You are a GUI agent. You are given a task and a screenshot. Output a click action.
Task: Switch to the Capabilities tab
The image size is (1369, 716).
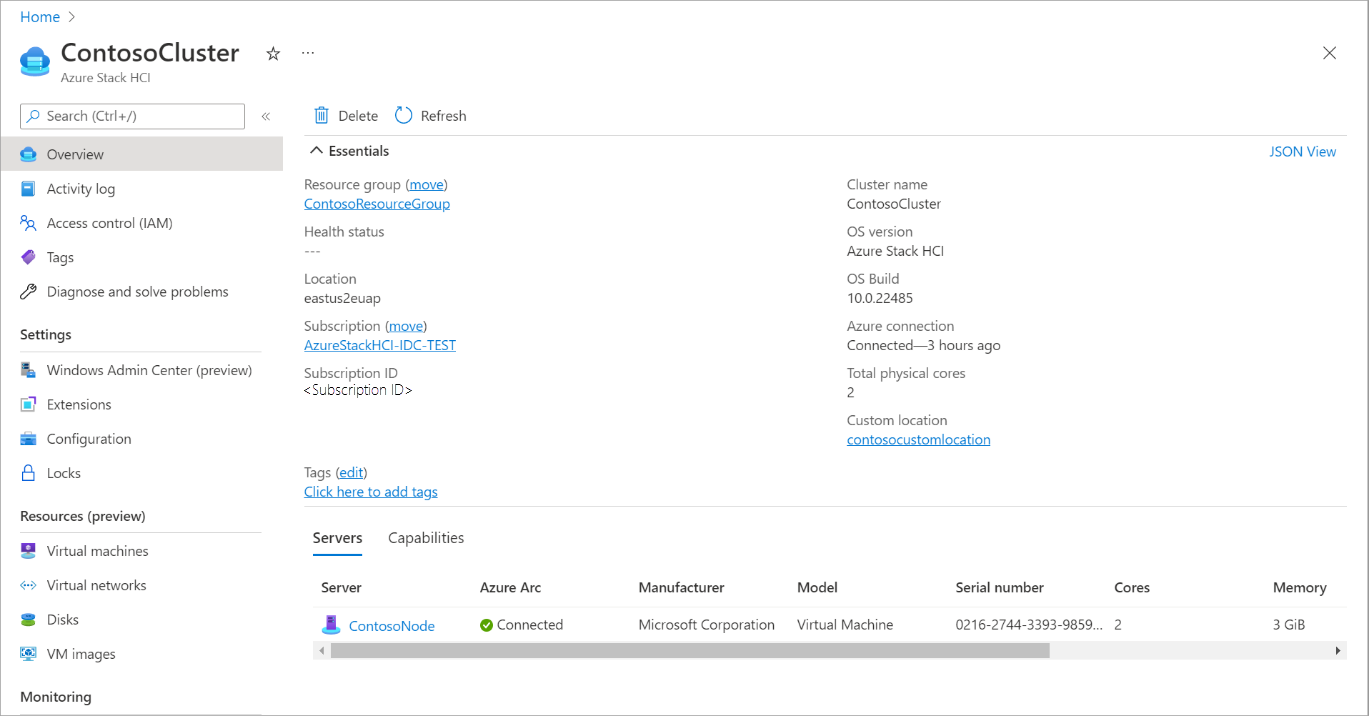pyautogui.click(x=426, y=538)
